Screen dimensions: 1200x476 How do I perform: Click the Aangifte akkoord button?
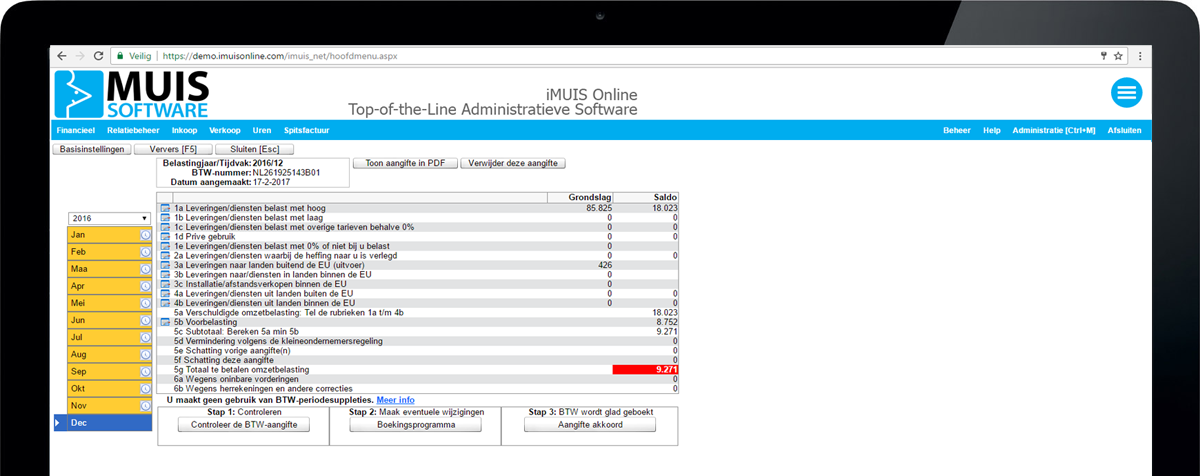click(x=590, y=425)
